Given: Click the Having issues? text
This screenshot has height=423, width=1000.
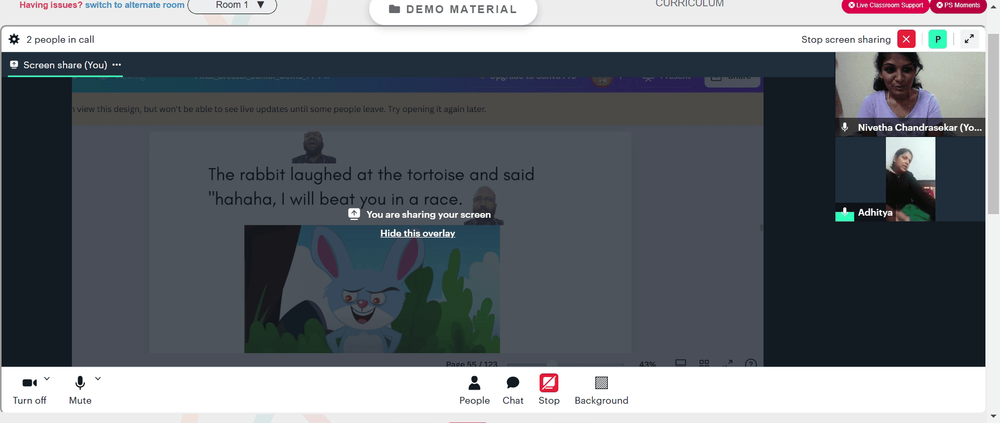Looking at the screenshot, I should pos(51,5).
